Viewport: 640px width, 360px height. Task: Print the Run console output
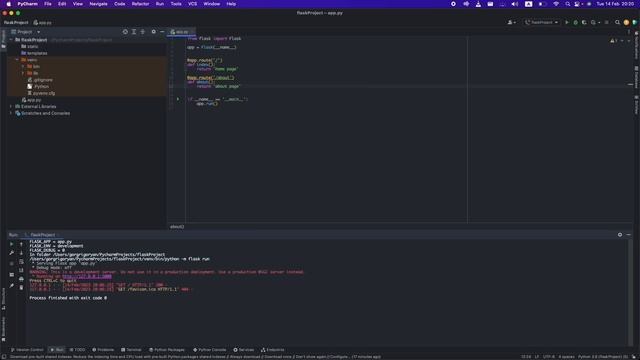click(x=21, y=279)
